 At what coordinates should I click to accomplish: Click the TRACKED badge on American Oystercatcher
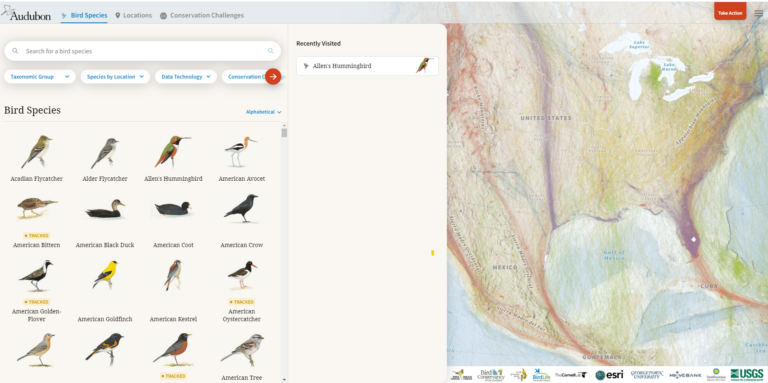tap(241, 302)
